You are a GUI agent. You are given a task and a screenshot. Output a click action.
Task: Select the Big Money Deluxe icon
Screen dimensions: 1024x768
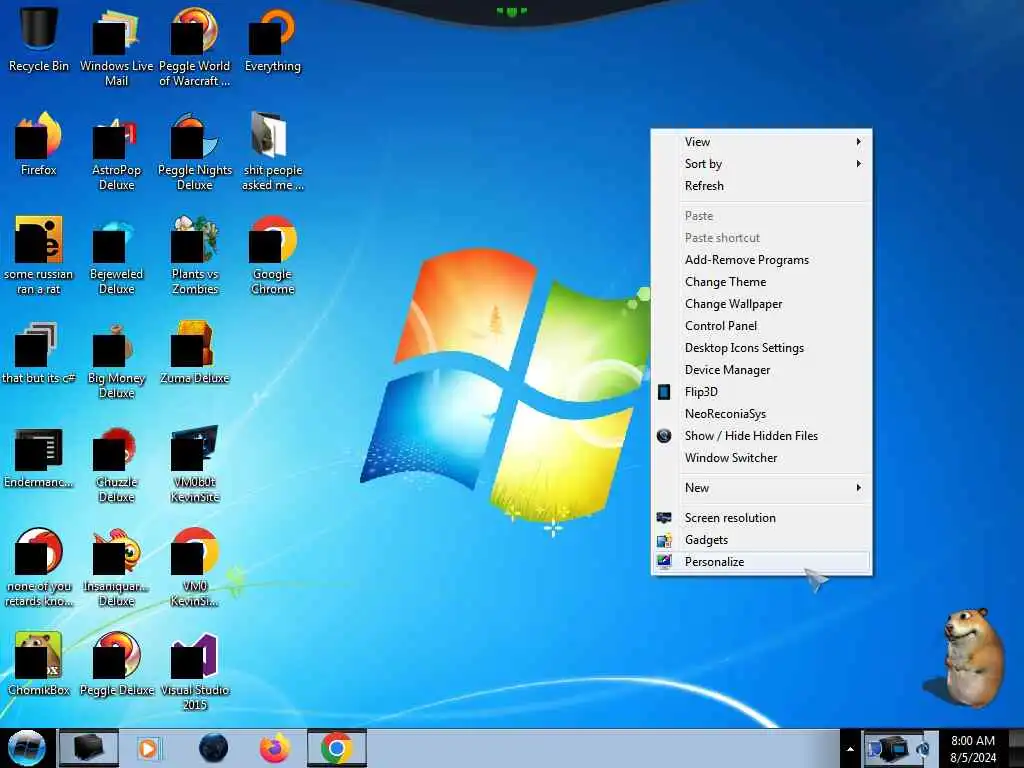pos(116,360)
